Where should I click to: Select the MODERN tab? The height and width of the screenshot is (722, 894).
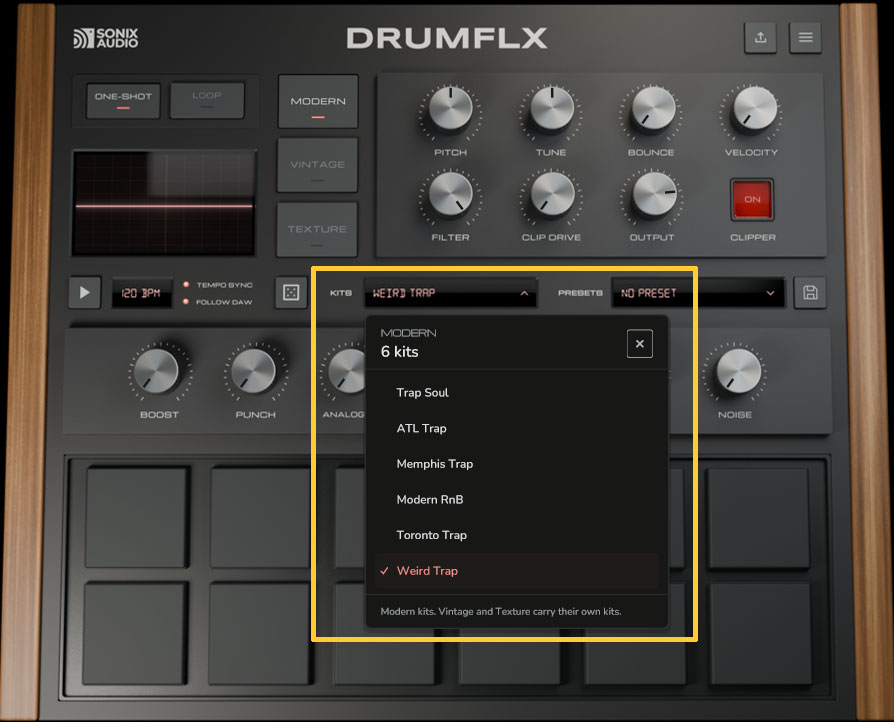318,102
